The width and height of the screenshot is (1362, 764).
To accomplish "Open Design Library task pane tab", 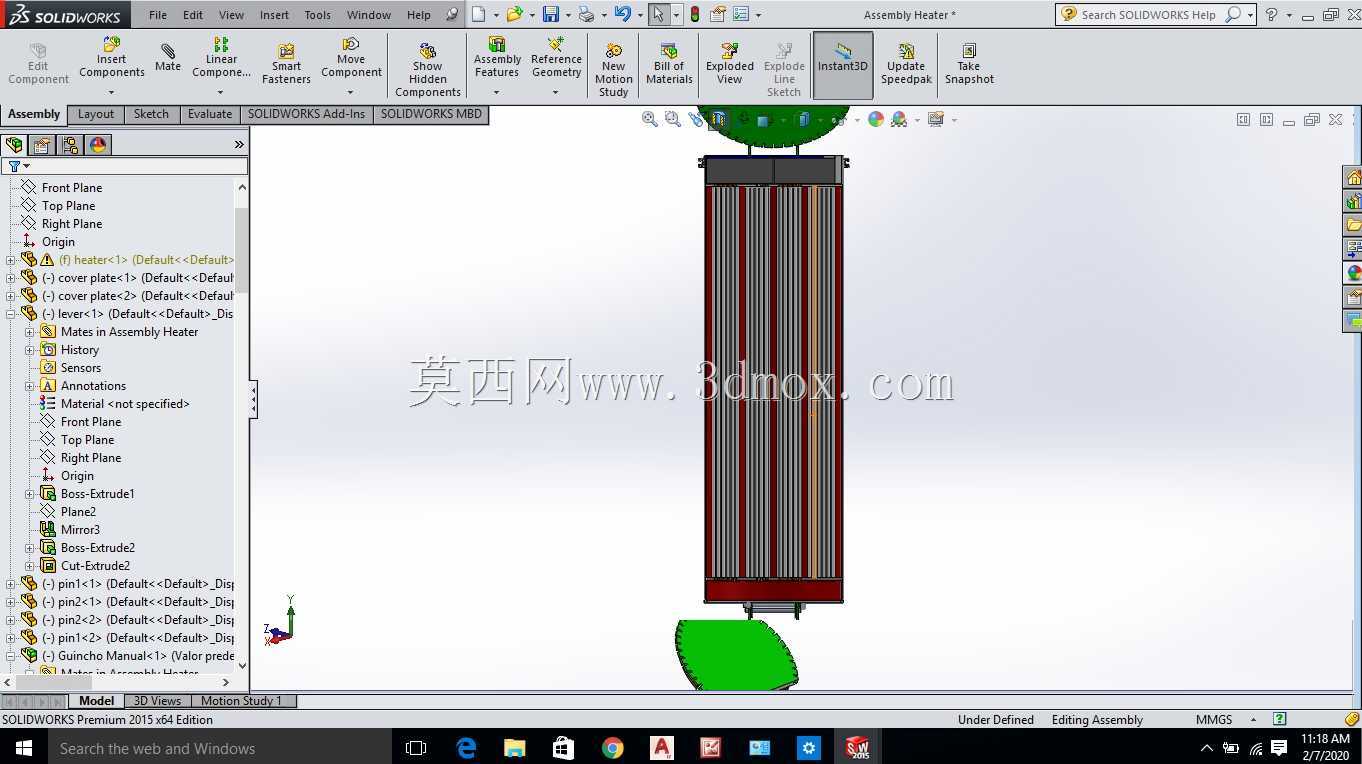I will tap(1353, 202).
